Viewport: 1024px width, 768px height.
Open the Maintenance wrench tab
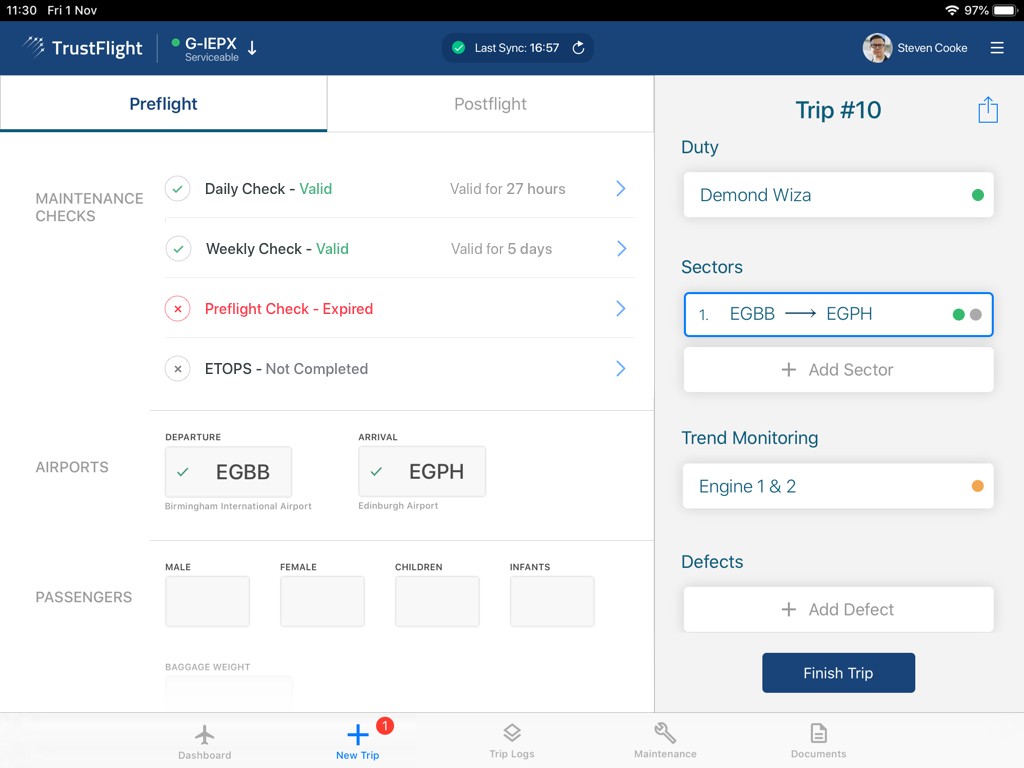[x=665, y=741]
